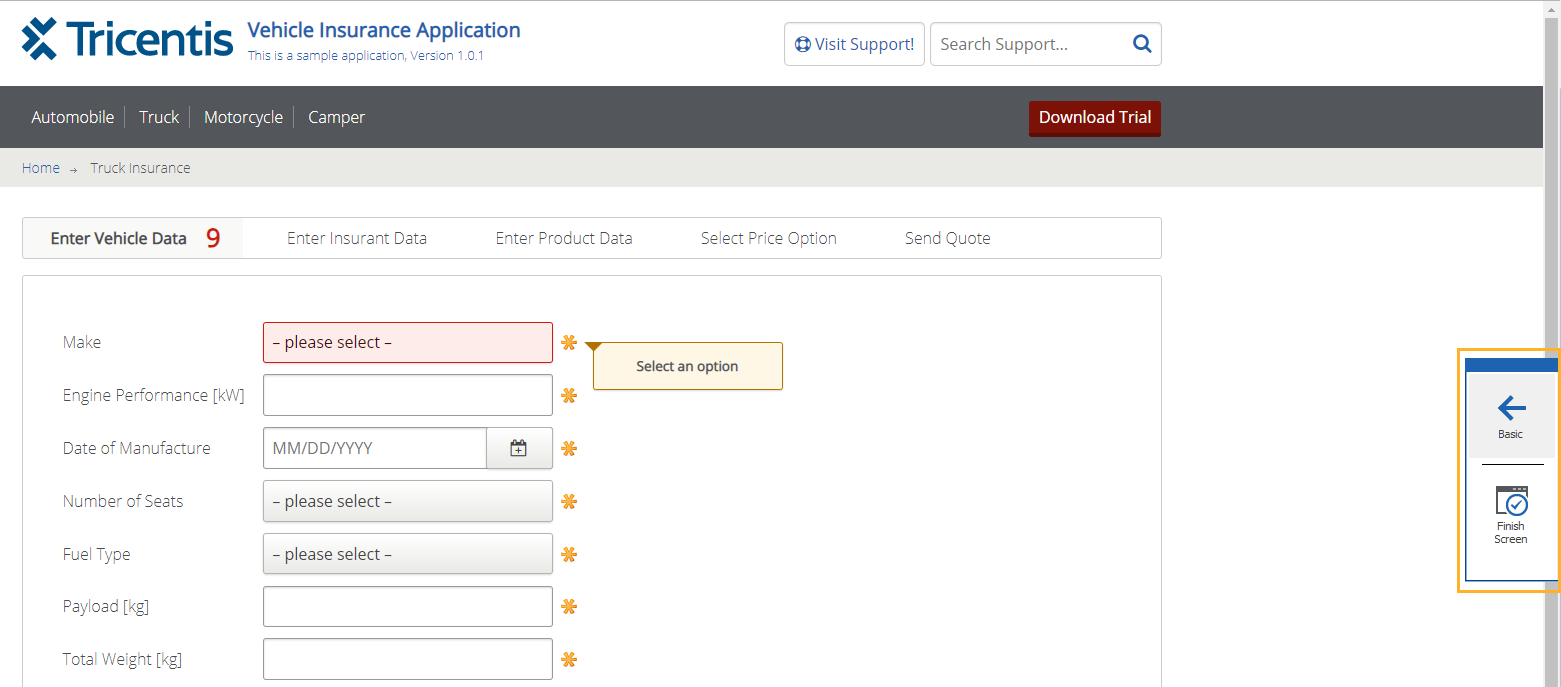
Task: Expand the Number of Seats dropdown
Action: 407,501
